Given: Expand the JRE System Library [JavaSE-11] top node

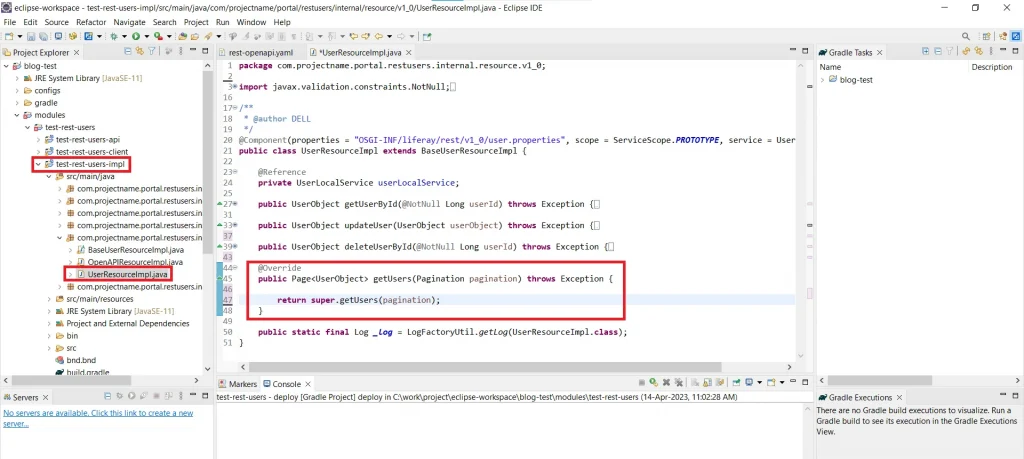Looking at the screenshot, I should pyautogui.click(x=17, y=78).
